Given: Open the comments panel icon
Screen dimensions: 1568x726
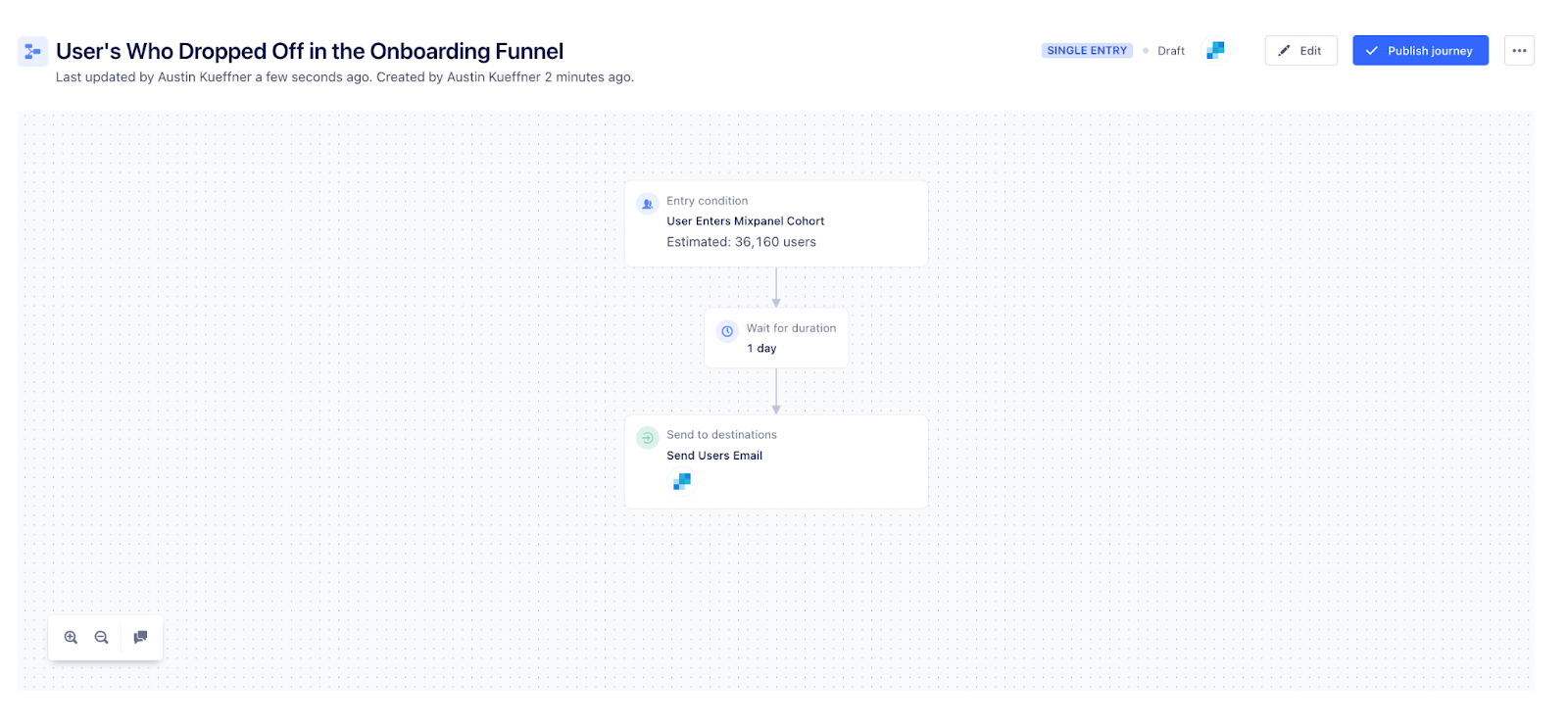Looking at the screenshot, I should 139,637.
